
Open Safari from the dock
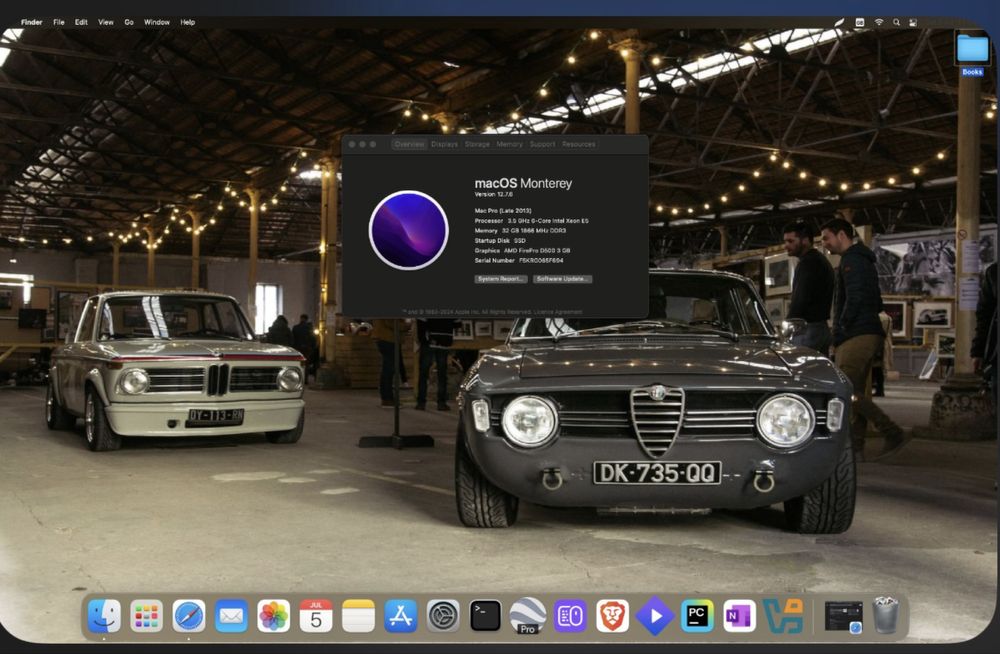click(x=189, y=615)
